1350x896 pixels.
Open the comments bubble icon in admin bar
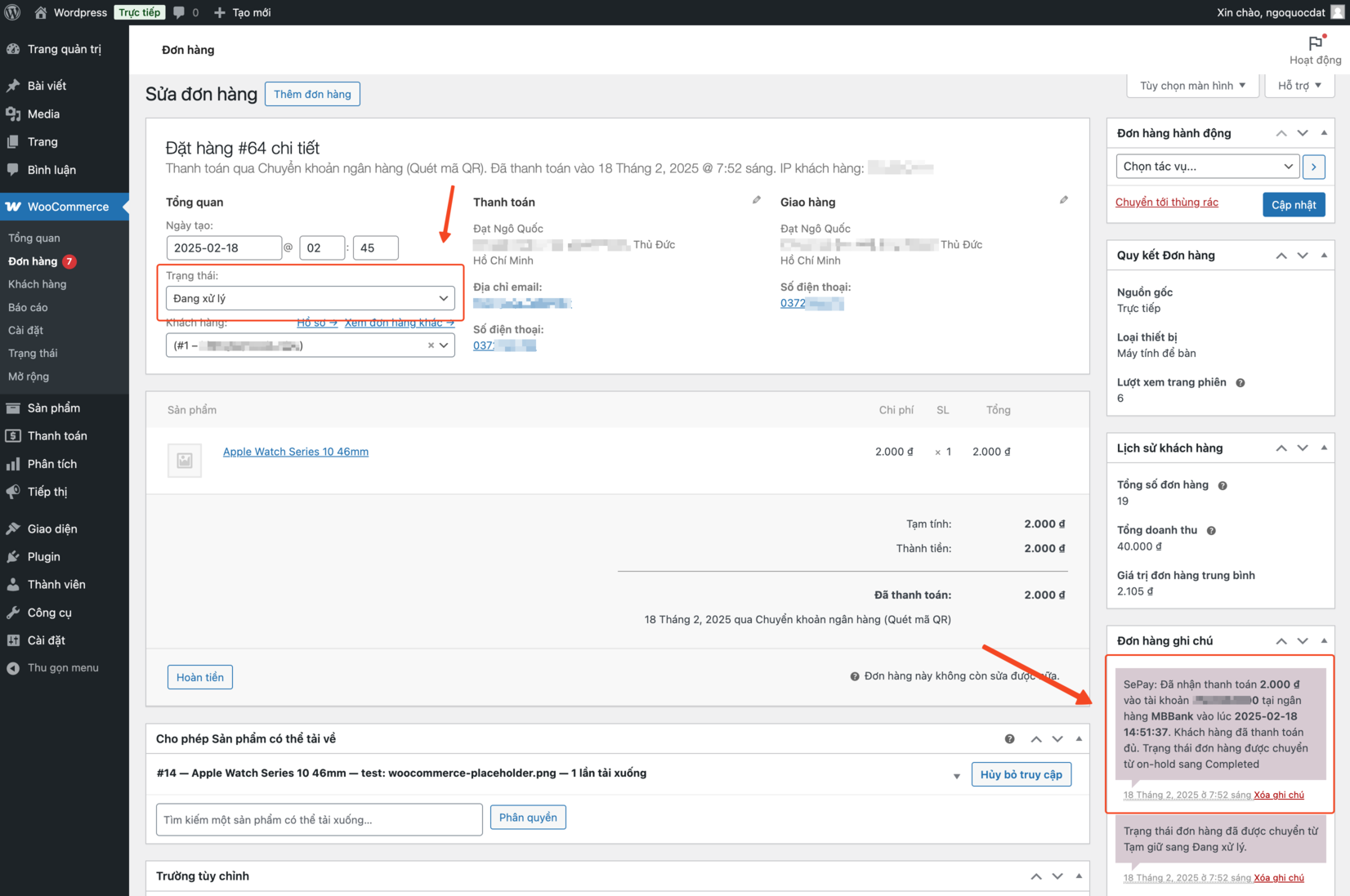180,12
